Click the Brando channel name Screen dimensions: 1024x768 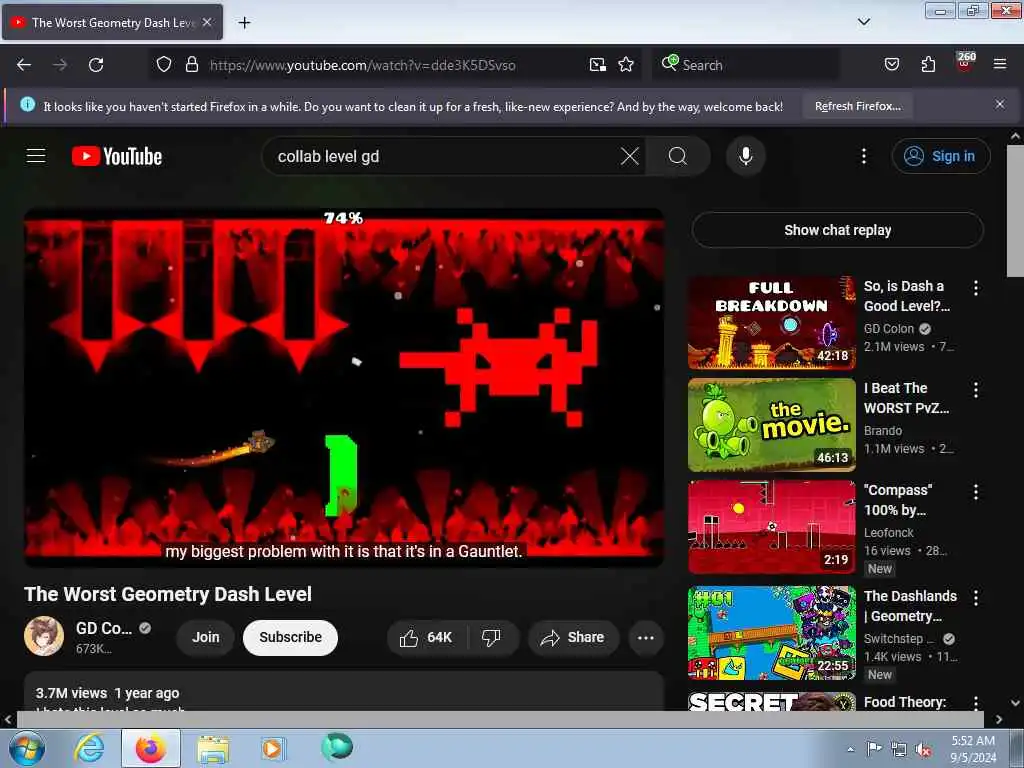(883, 431)
